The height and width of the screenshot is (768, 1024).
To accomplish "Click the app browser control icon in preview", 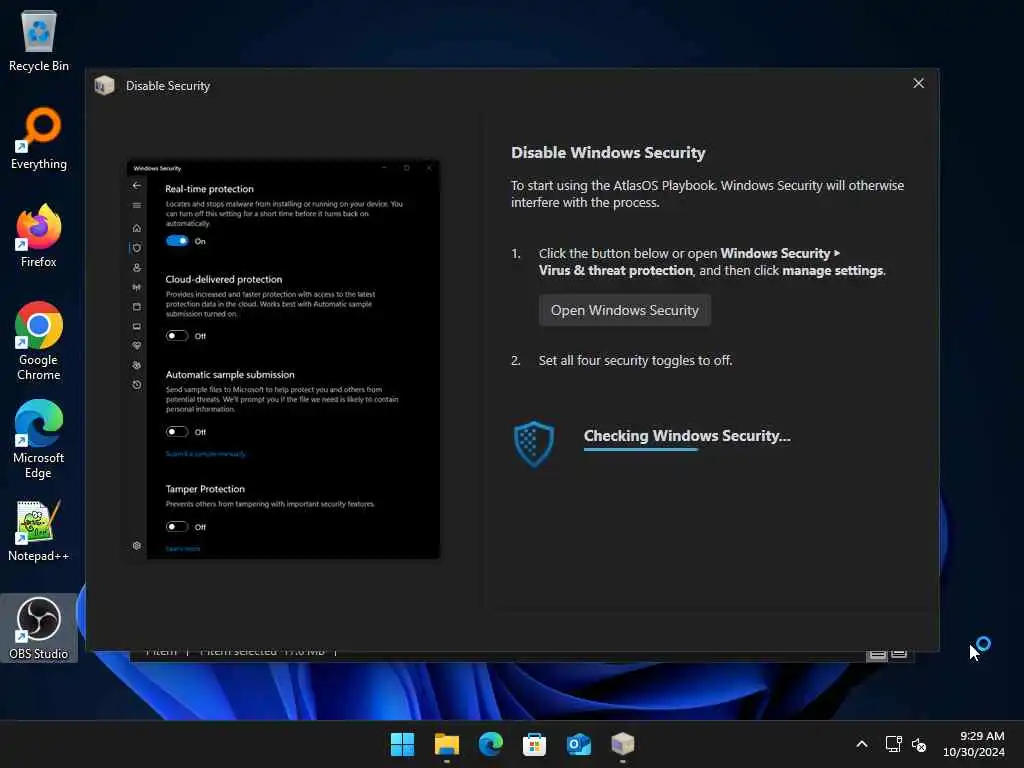I will 136,307.
